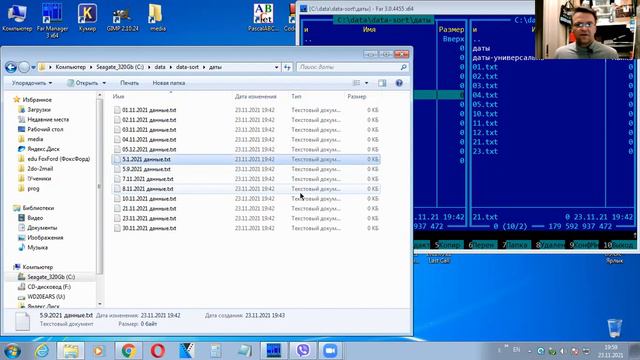
Task: Select file 05.12.2021 данные.txt
Action: (x=149, y=149)
